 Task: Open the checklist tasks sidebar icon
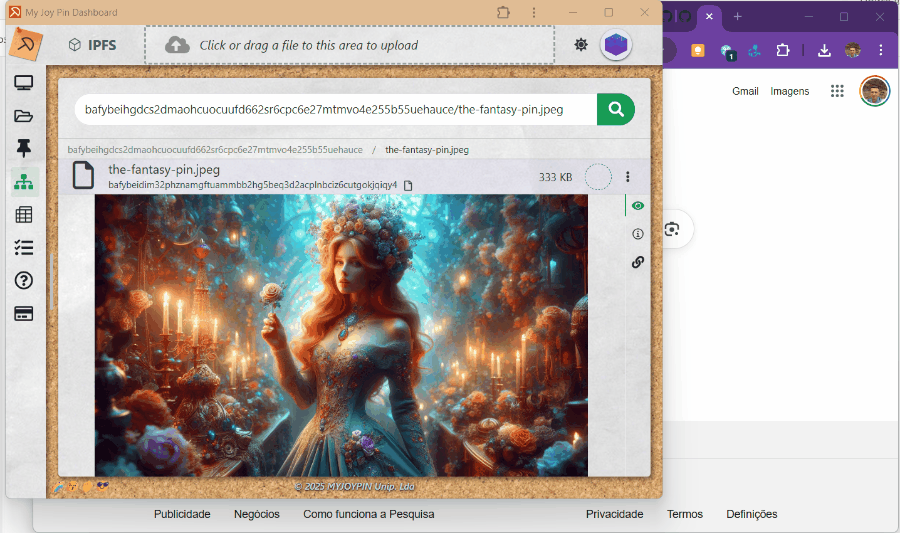pos(24,248)
